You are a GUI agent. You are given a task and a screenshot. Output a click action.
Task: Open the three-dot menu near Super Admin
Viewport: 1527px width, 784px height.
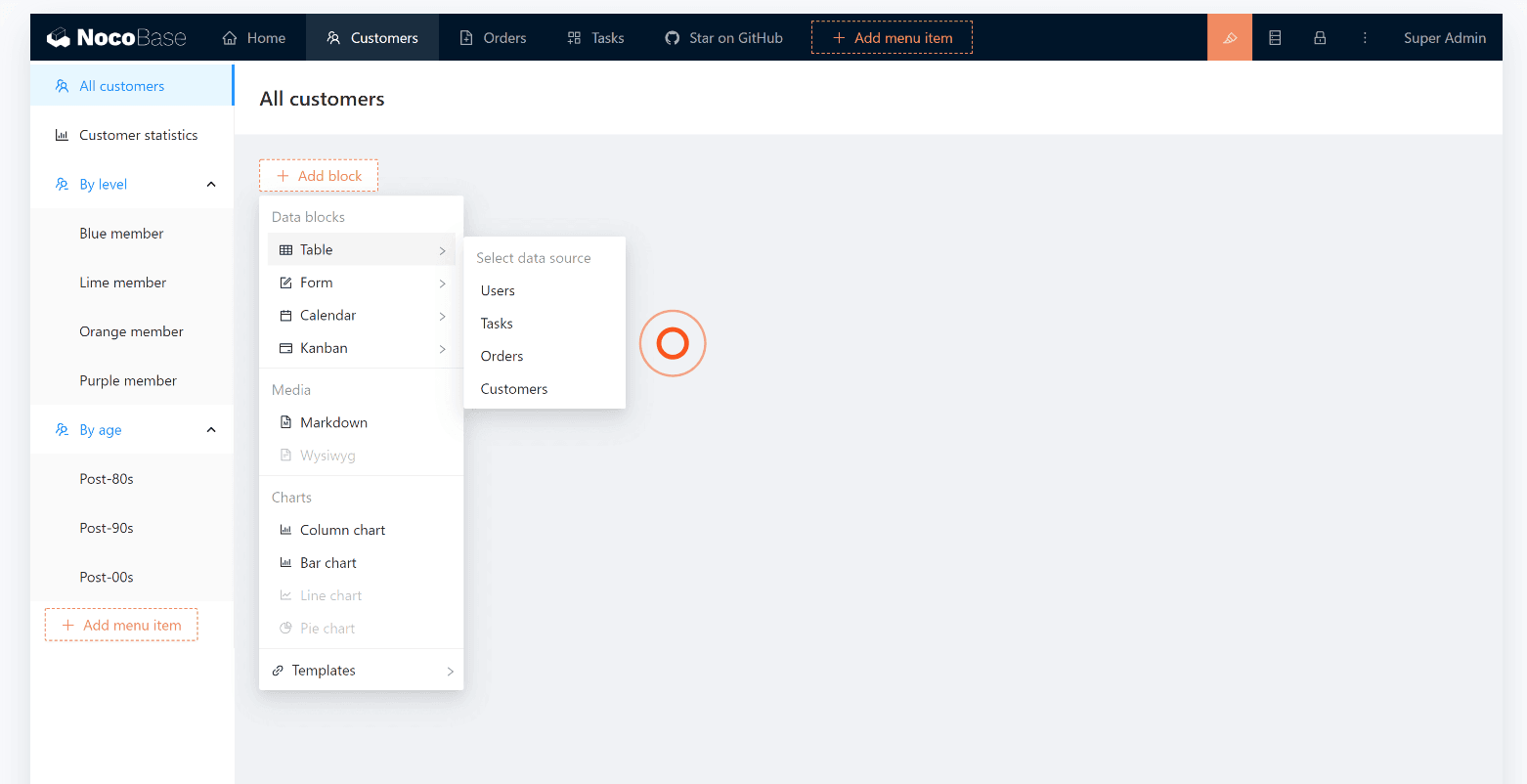[1365, 37]
